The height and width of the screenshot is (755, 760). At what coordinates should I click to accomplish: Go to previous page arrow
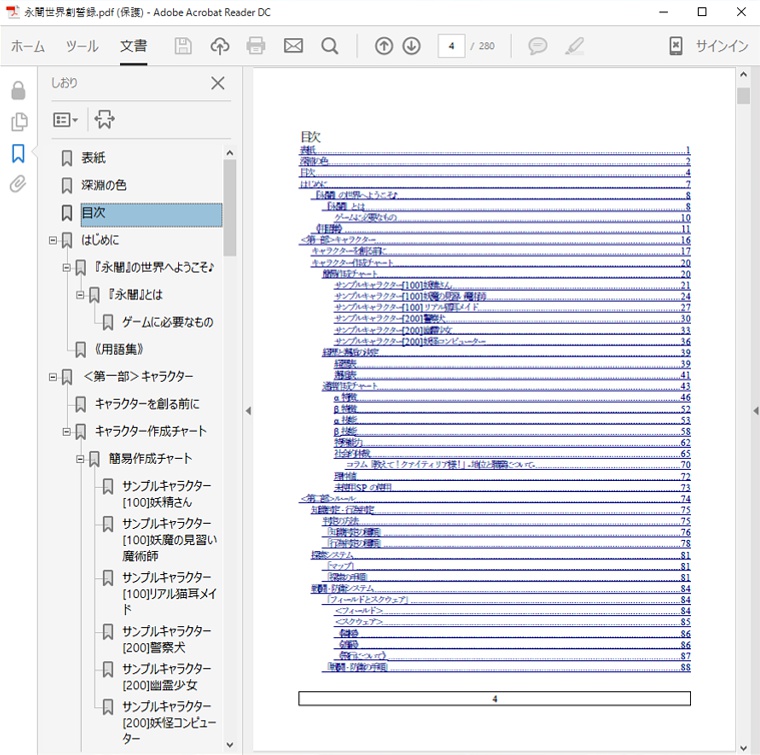pyautogui.click(x=384, y=46)
